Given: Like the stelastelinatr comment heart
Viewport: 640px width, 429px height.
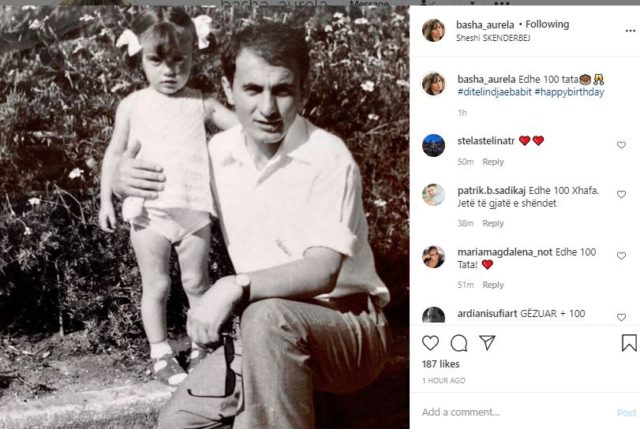Looking at the screenshot, I should [x=621, y=145].
